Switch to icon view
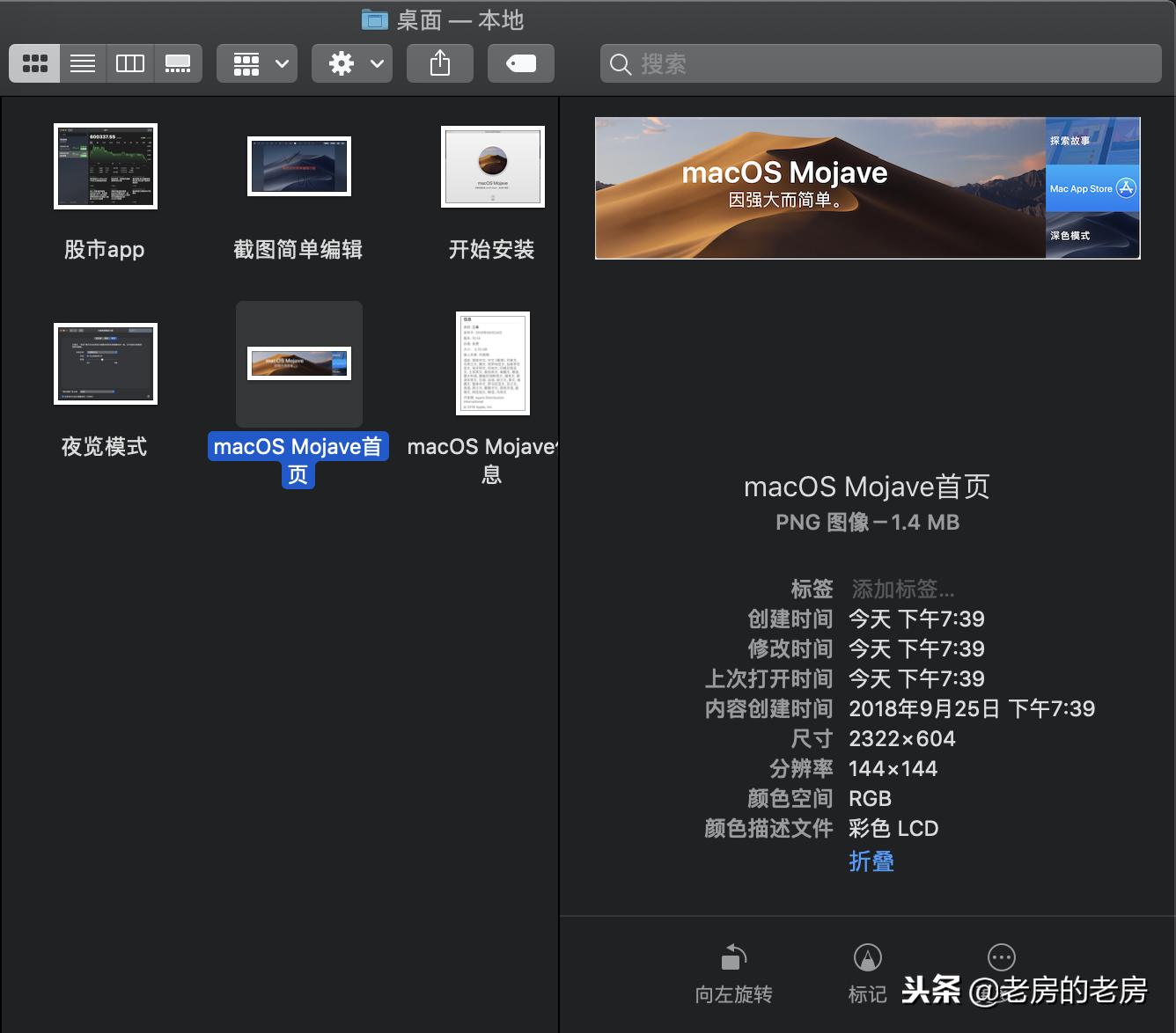Screen dimensions: 1176x1033 coord(34,62)
